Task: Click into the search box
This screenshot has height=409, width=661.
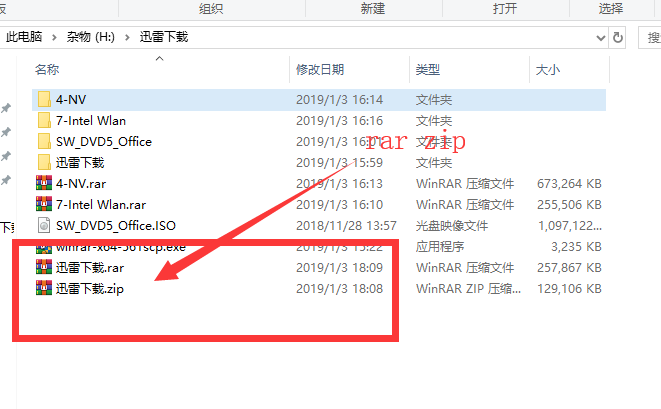Action: point(650,38)
